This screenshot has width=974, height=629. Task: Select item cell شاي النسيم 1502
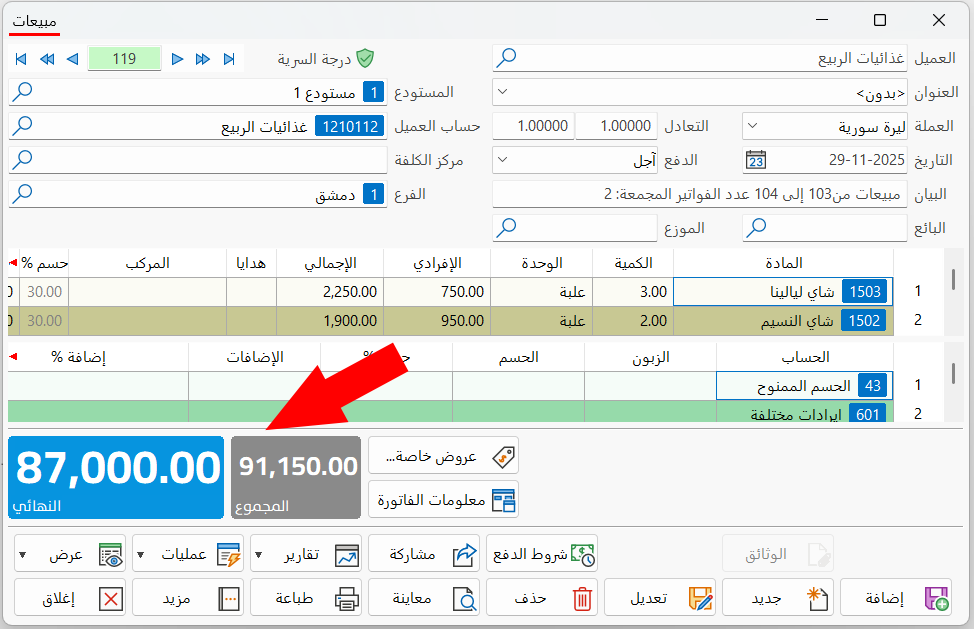[783, 321]
